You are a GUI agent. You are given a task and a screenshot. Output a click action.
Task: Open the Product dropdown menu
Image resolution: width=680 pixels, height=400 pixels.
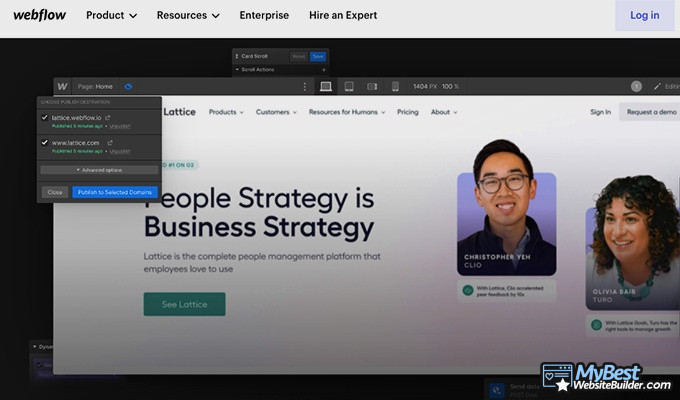tap(111, 15)
